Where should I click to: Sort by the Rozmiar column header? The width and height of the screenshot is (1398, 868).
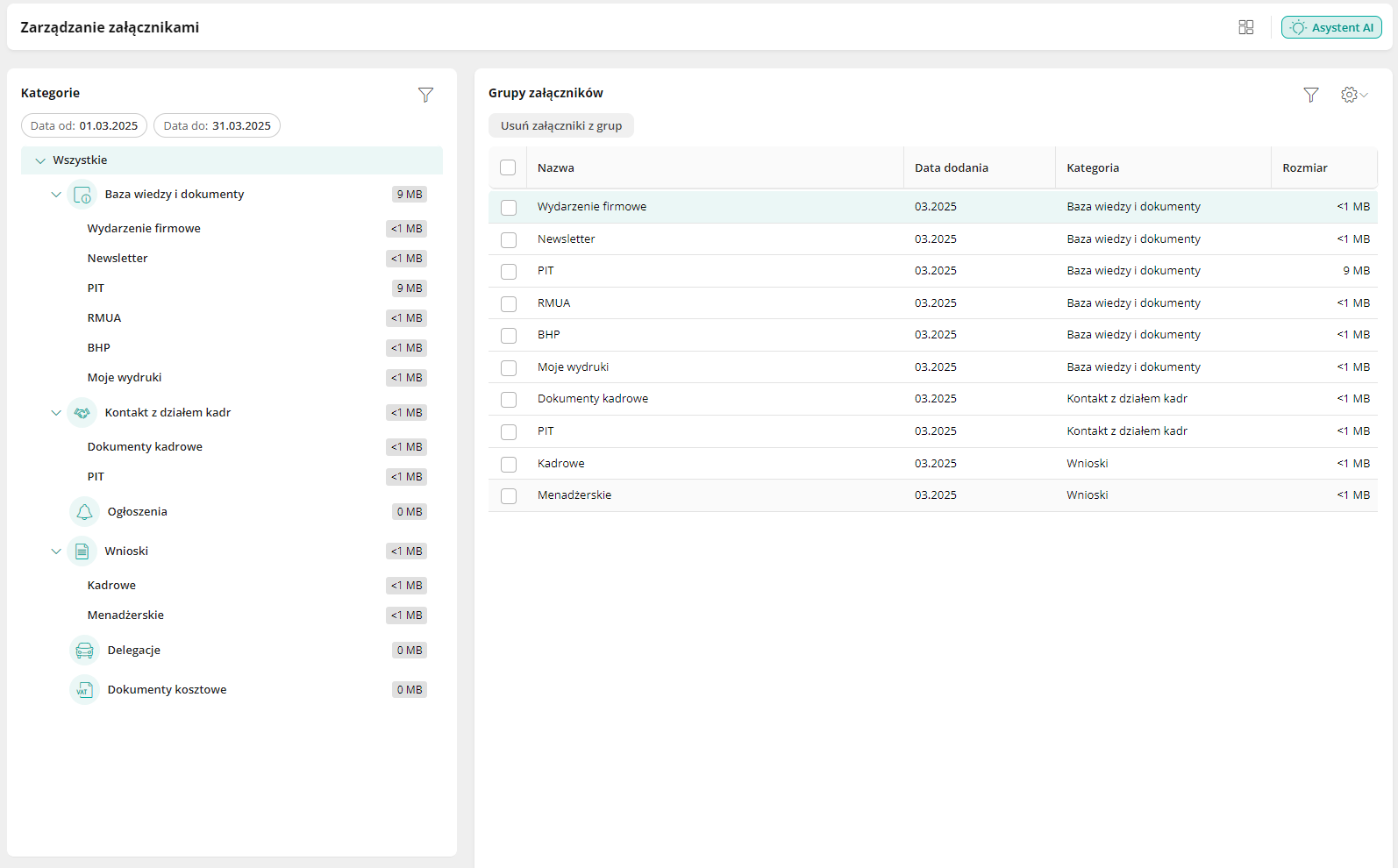tap(1305, 167)
